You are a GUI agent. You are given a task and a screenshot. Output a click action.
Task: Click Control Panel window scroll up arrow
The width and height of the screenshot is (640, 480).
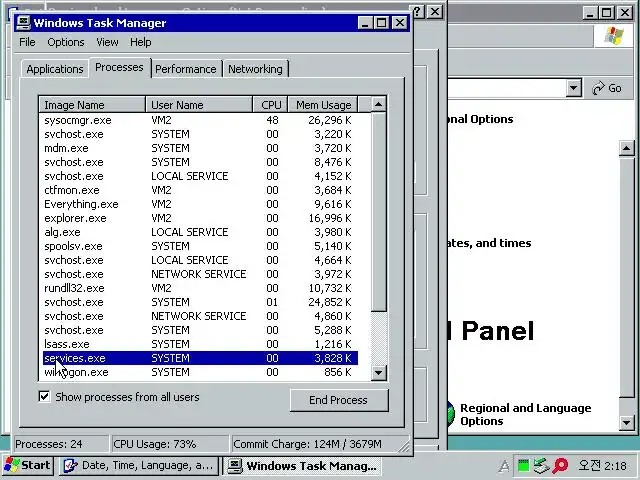click(627, 148)
